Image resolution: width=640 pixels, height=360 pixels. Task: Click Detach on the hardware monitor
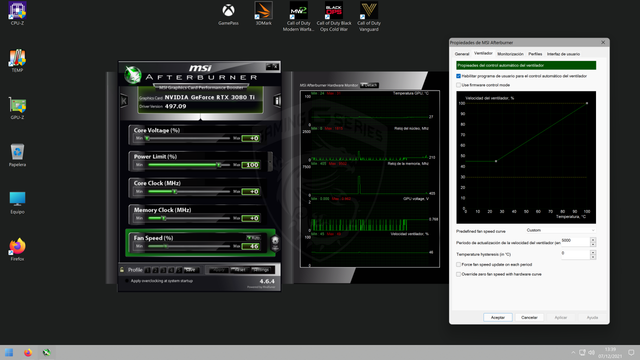369,85
